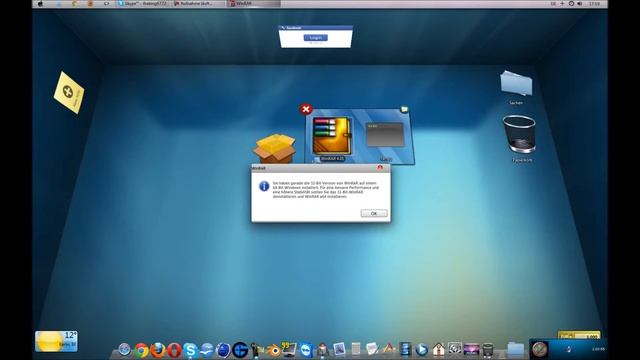Click the weather widget showing 12°

[x=56, y=341]
